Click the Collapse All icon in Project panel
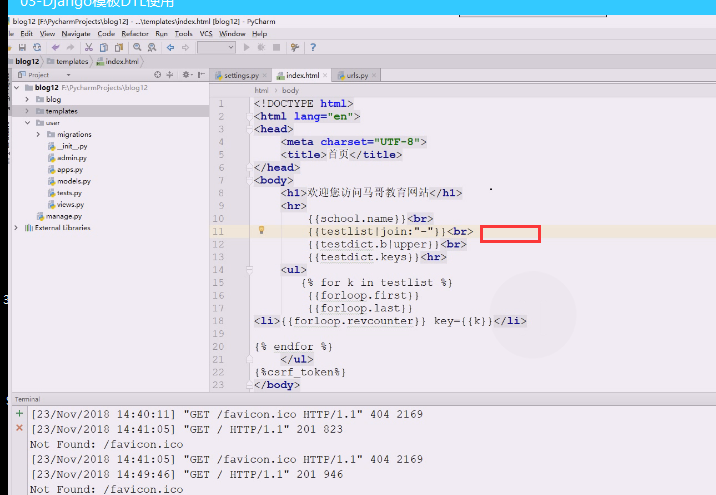 (170, 74)
